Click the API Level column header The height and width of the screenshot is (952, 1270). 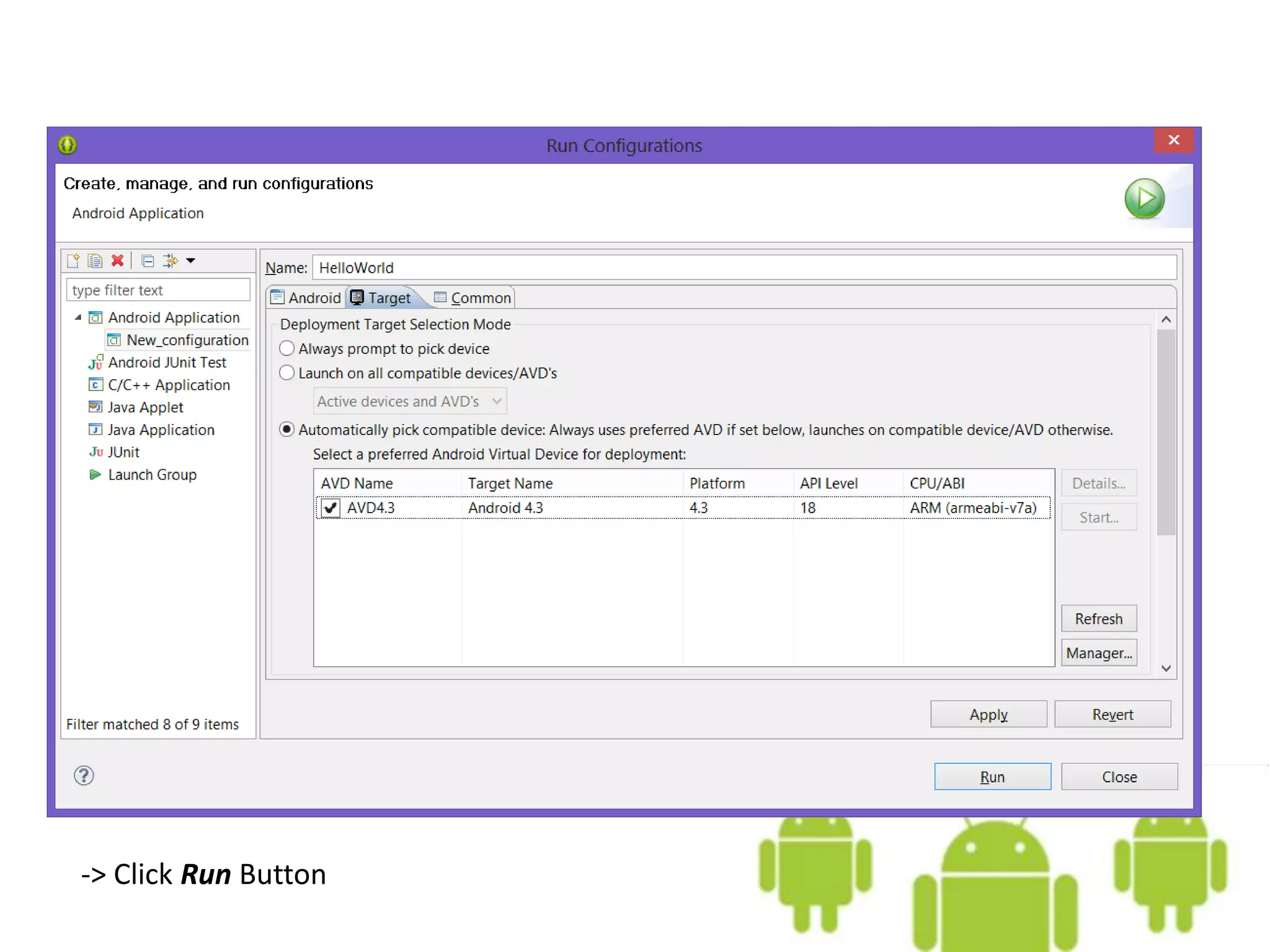click(848, 483)
